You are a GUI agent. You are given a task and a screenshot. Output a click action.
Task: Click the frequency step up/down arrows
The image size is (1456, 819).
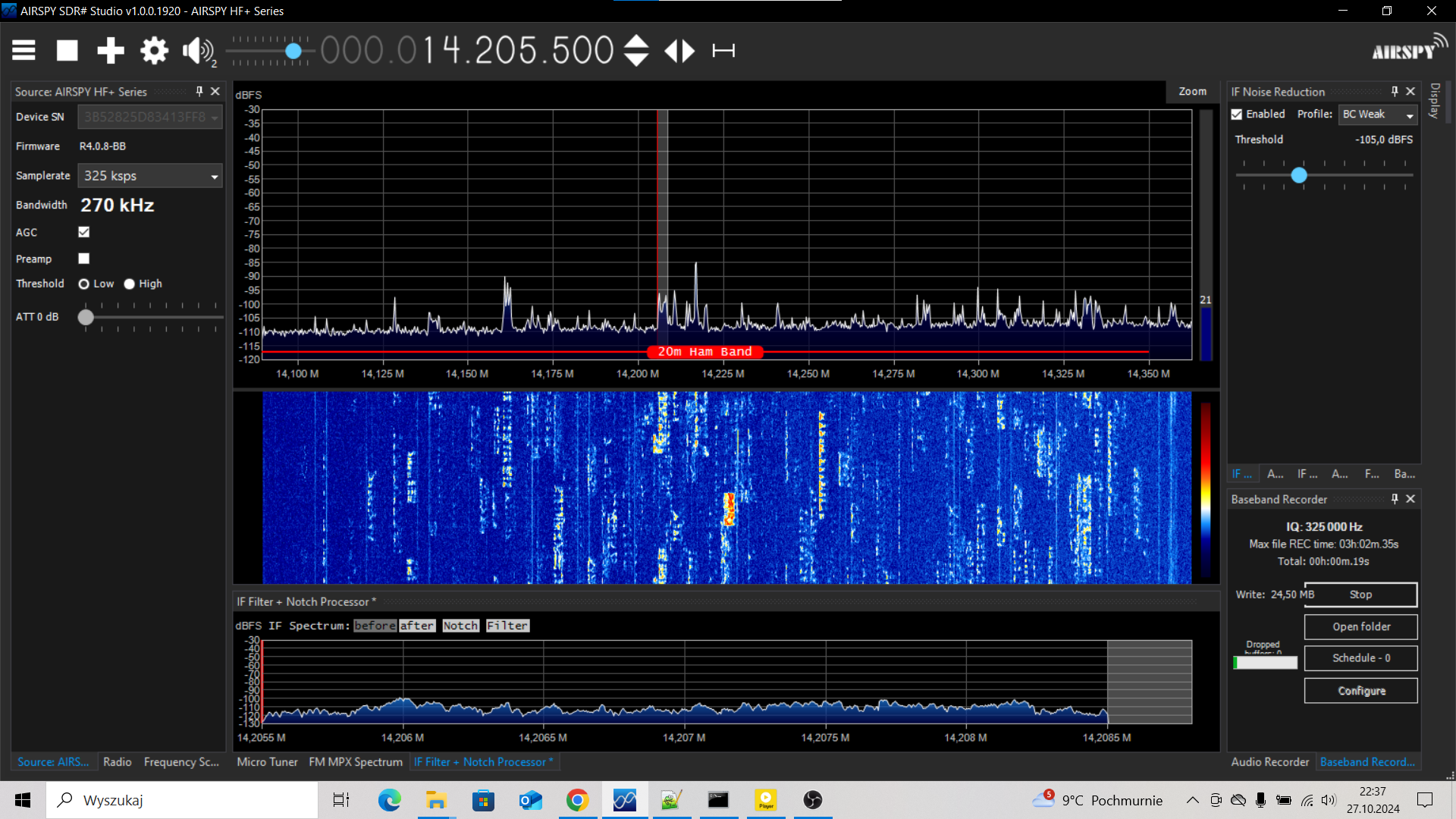[x=636, y=51]
